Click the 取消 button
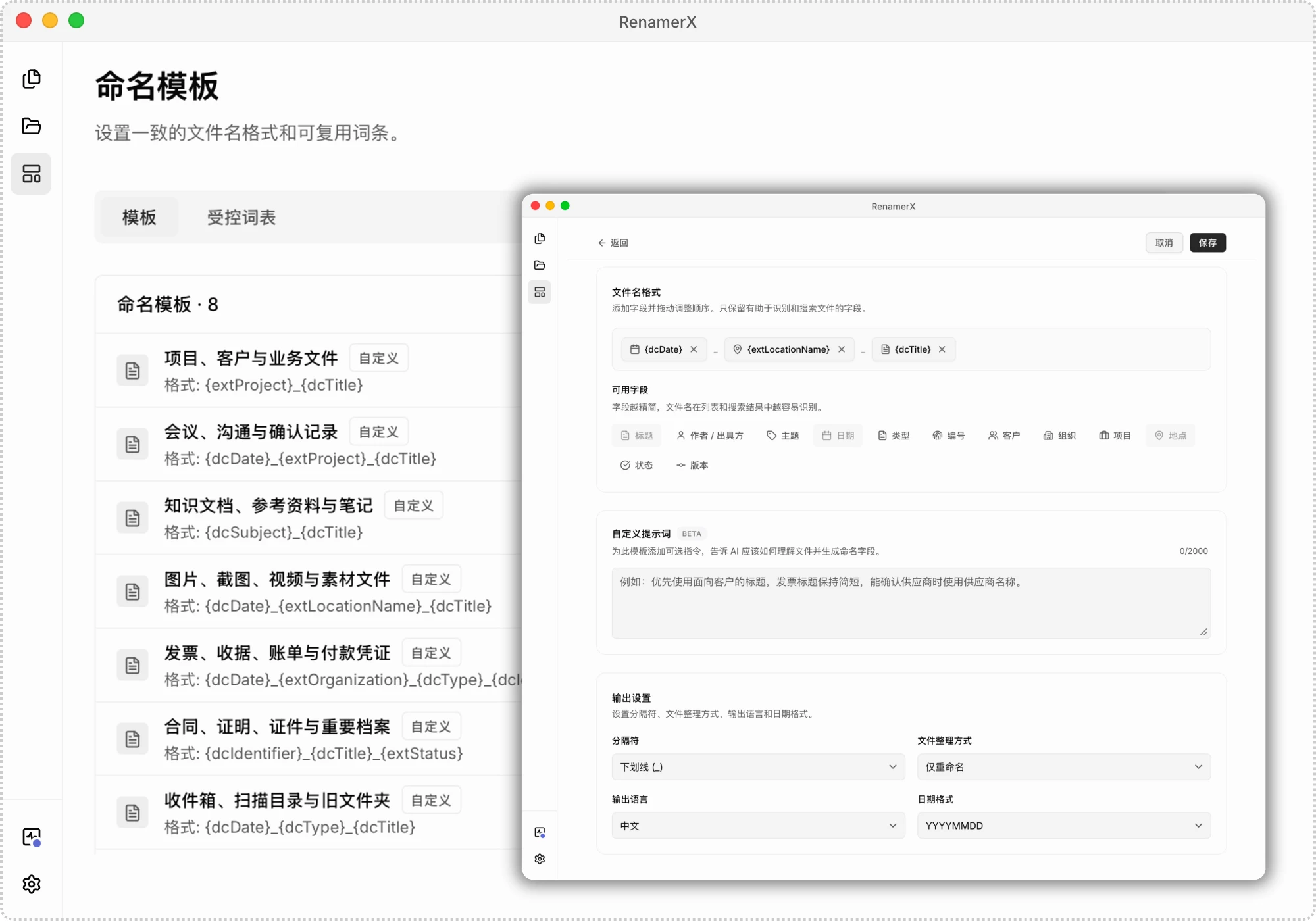The height and width of the screenshot is (921, 1316). (1164, 243)
